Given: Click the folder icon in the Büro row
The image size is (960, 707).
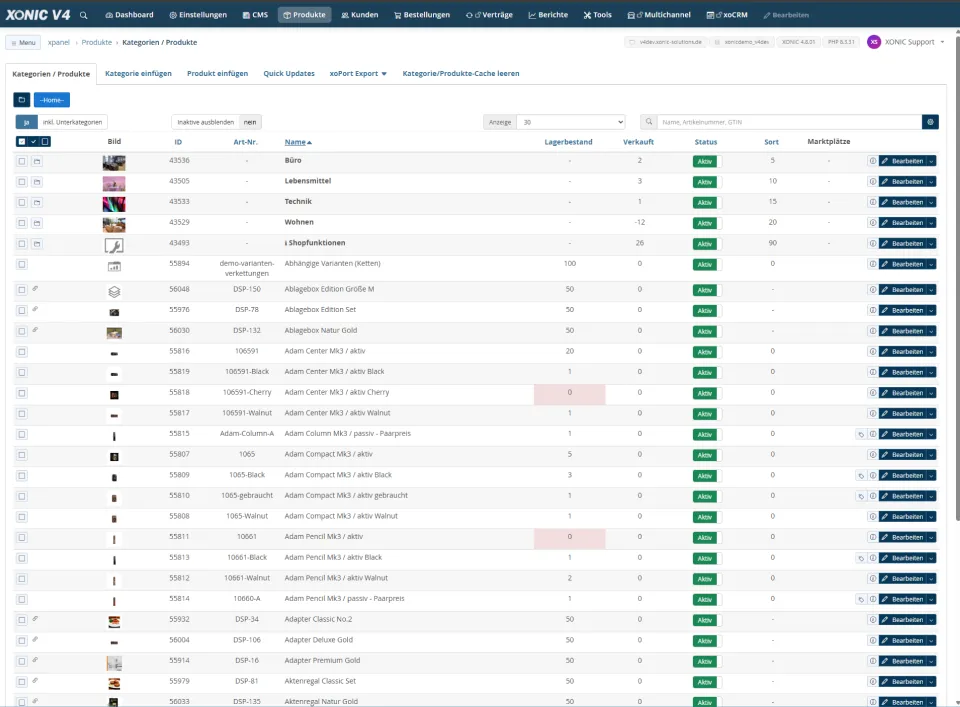Looking at the screenshot, I should [x=37, y=162].
